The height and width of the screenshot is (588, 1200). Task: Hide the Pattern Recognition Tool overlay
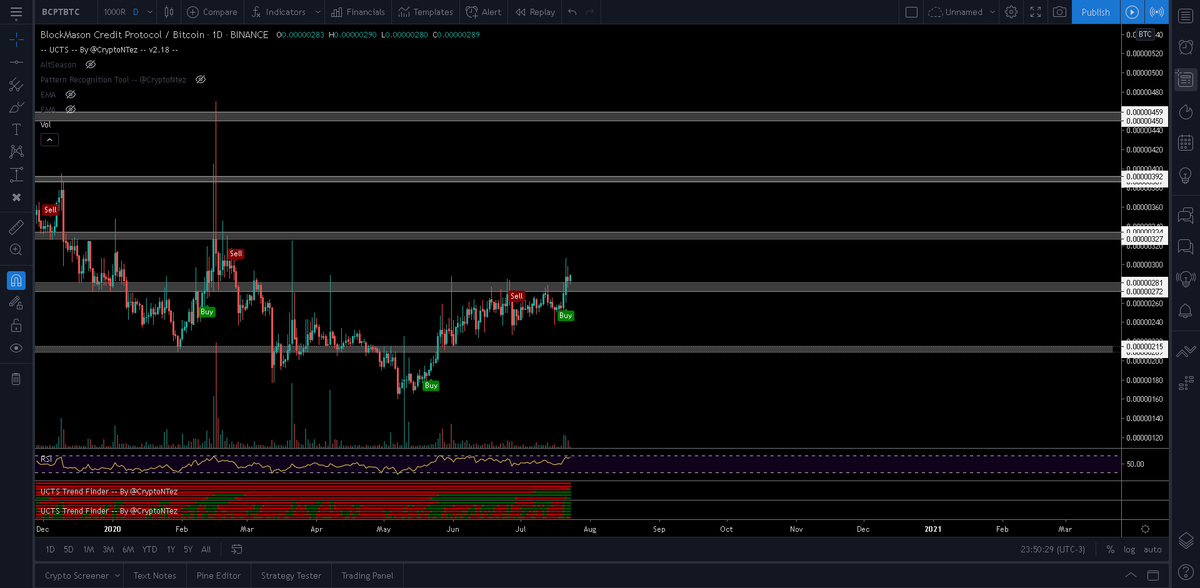pyautogui.click(x=200, y=79)
